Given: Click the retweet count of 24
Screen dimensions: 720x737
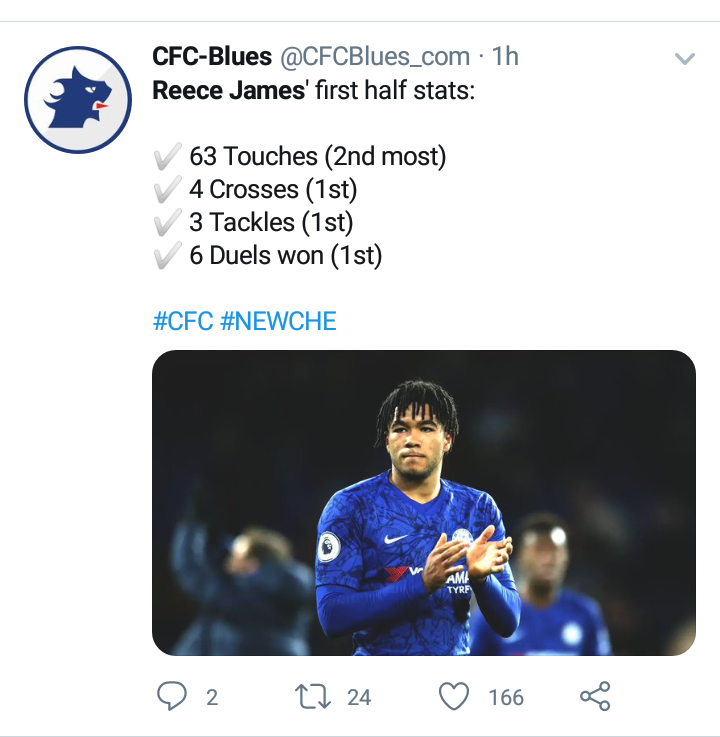Looking at the screenshot, I should (359, 697).
